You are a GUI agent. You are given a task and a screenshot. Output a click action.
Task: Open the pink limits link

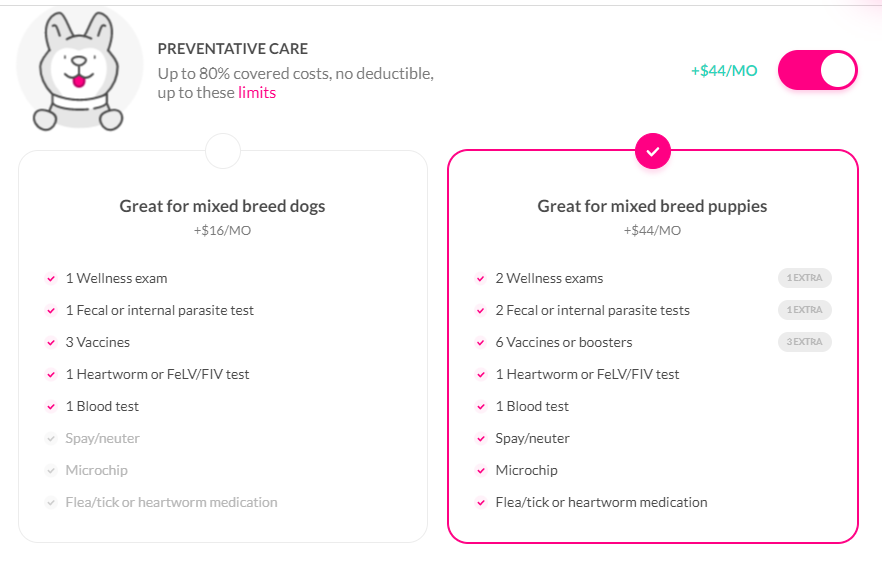pos(257,93)
